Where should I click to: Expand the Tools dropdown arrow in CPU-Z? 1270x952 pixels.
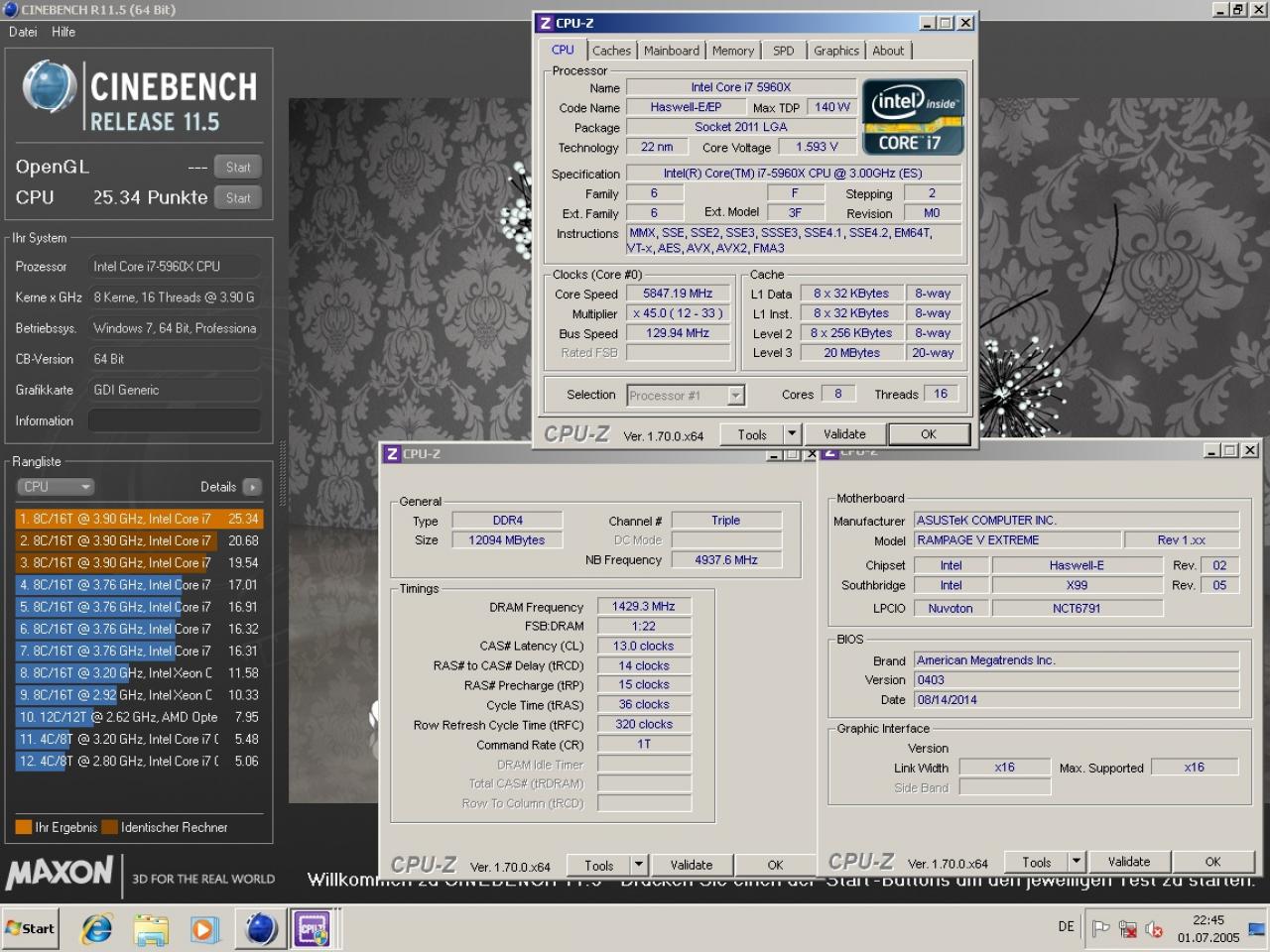point(792,434)
